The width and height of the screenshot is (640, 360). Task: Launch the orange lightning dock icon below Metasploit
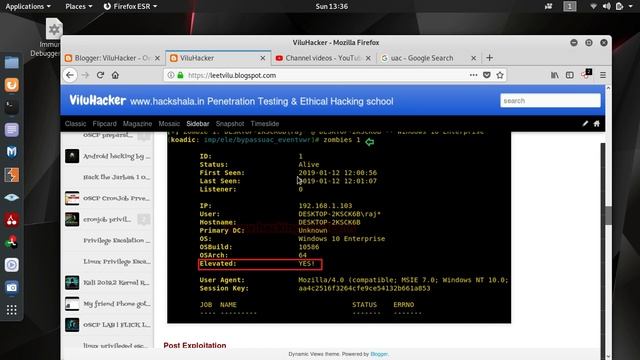(x=11, y=175)
